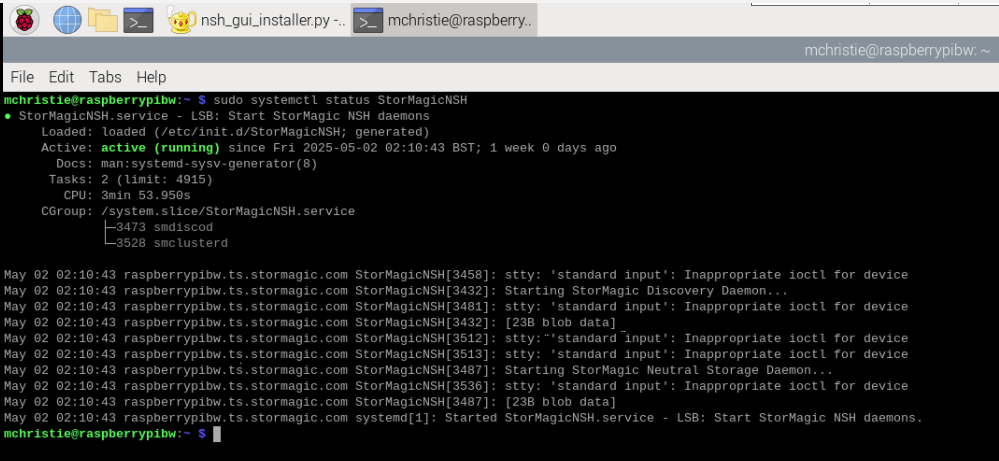Screen dimensions: 999x461
Task: Click '[23B blob data]' entry for StorMagicNSH[3487]
Action: (561, 402)
